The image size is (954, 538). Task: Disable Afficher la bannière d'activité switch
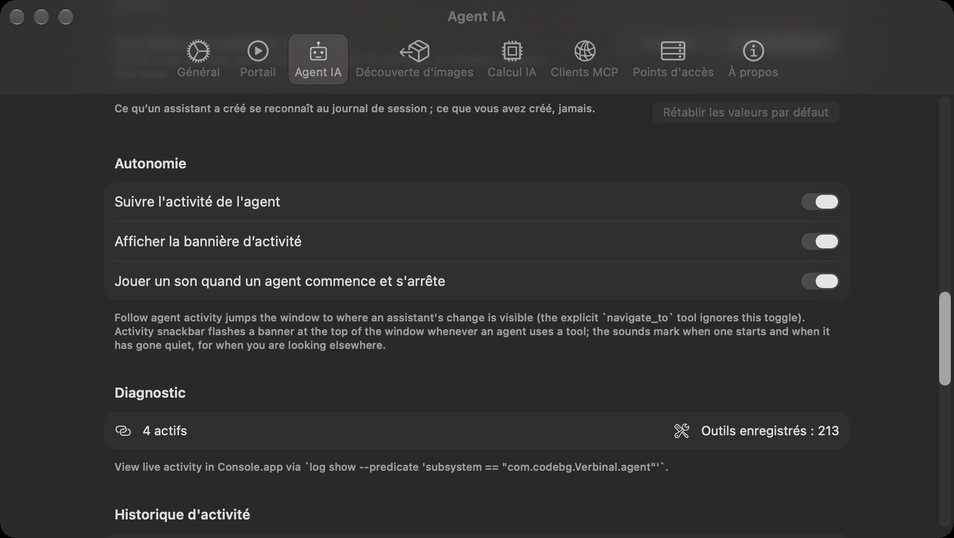820,242
